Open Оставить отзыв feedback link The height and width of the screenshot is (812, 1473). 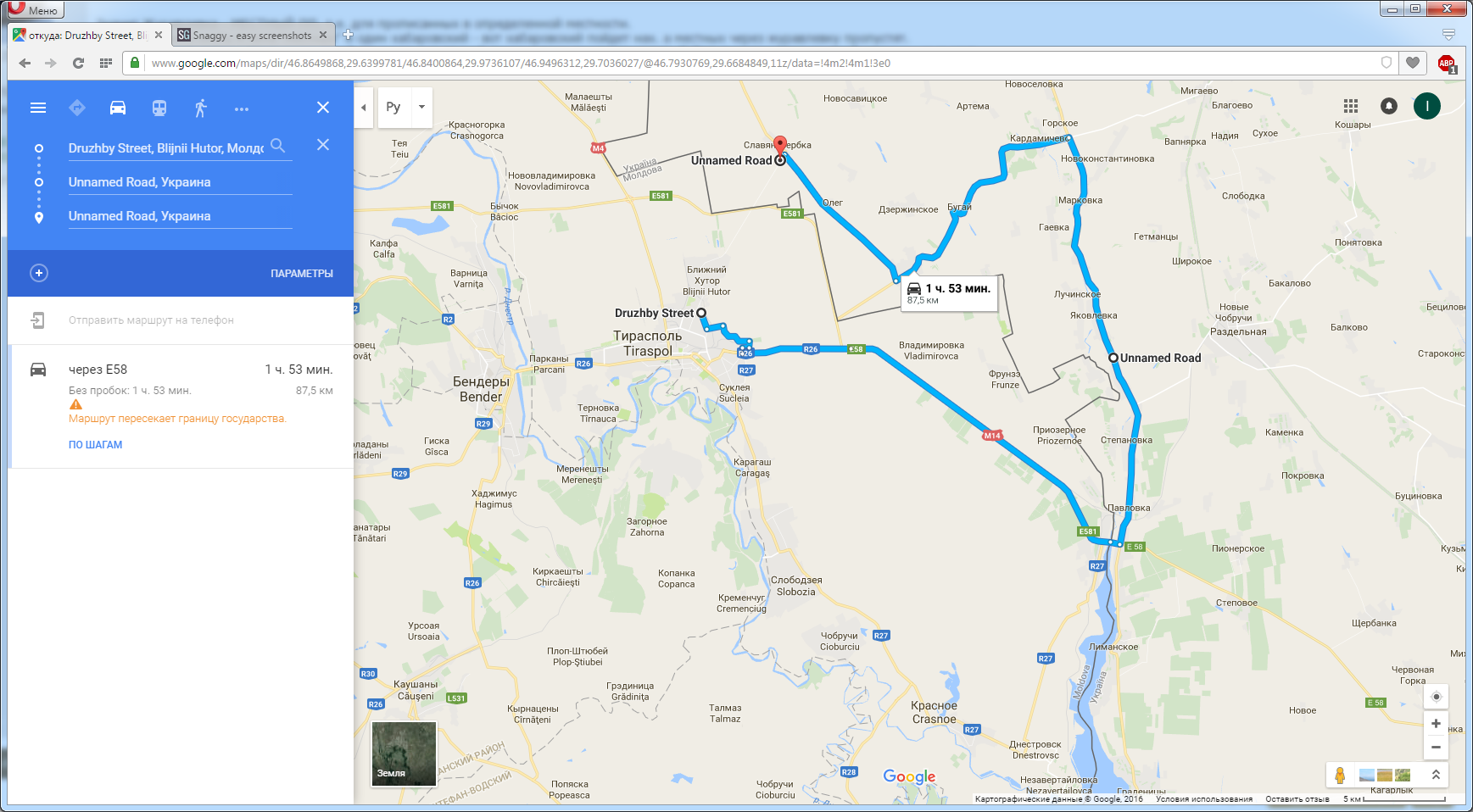pyautogui.click(x=1297, y=799)
